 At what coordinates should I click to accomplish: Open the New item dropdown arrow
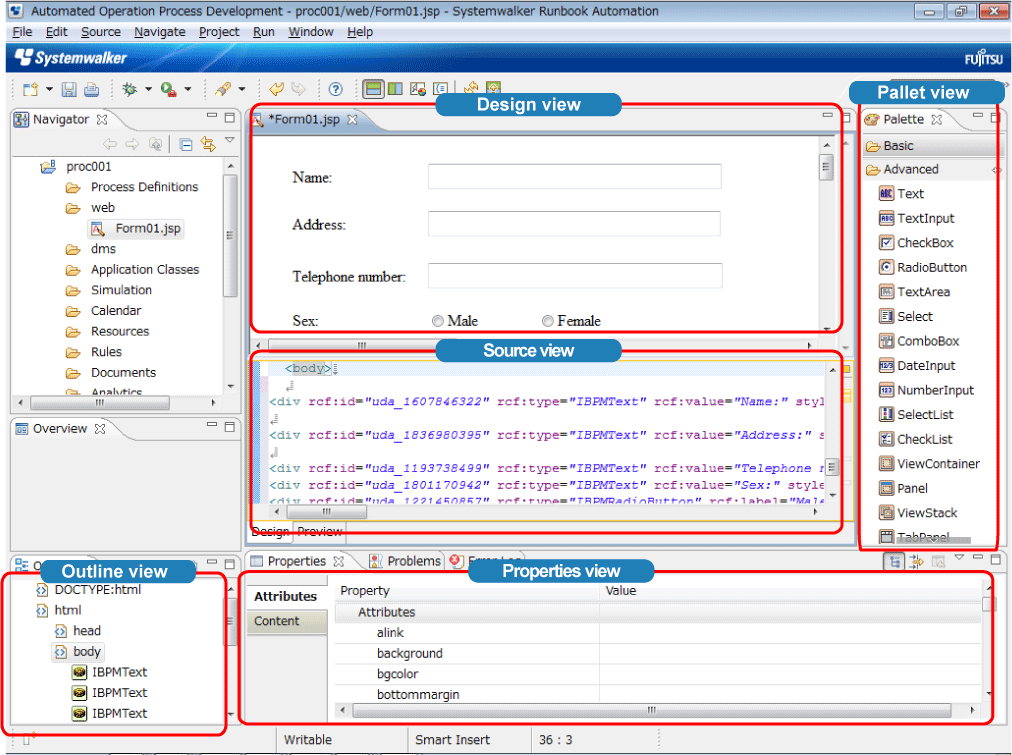(x=49, y=89)
